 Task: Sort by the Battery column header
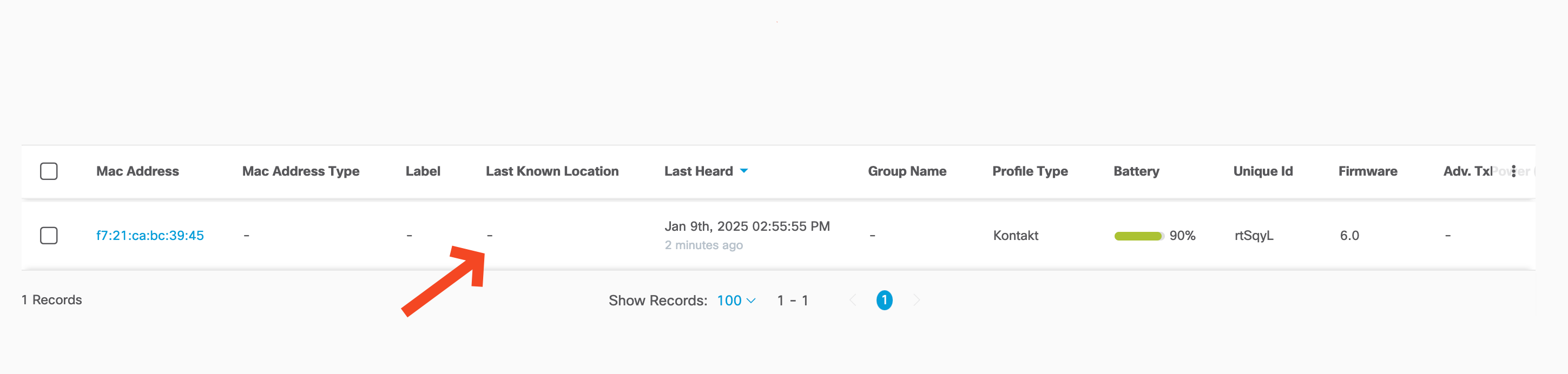(x=1136, y=171)
